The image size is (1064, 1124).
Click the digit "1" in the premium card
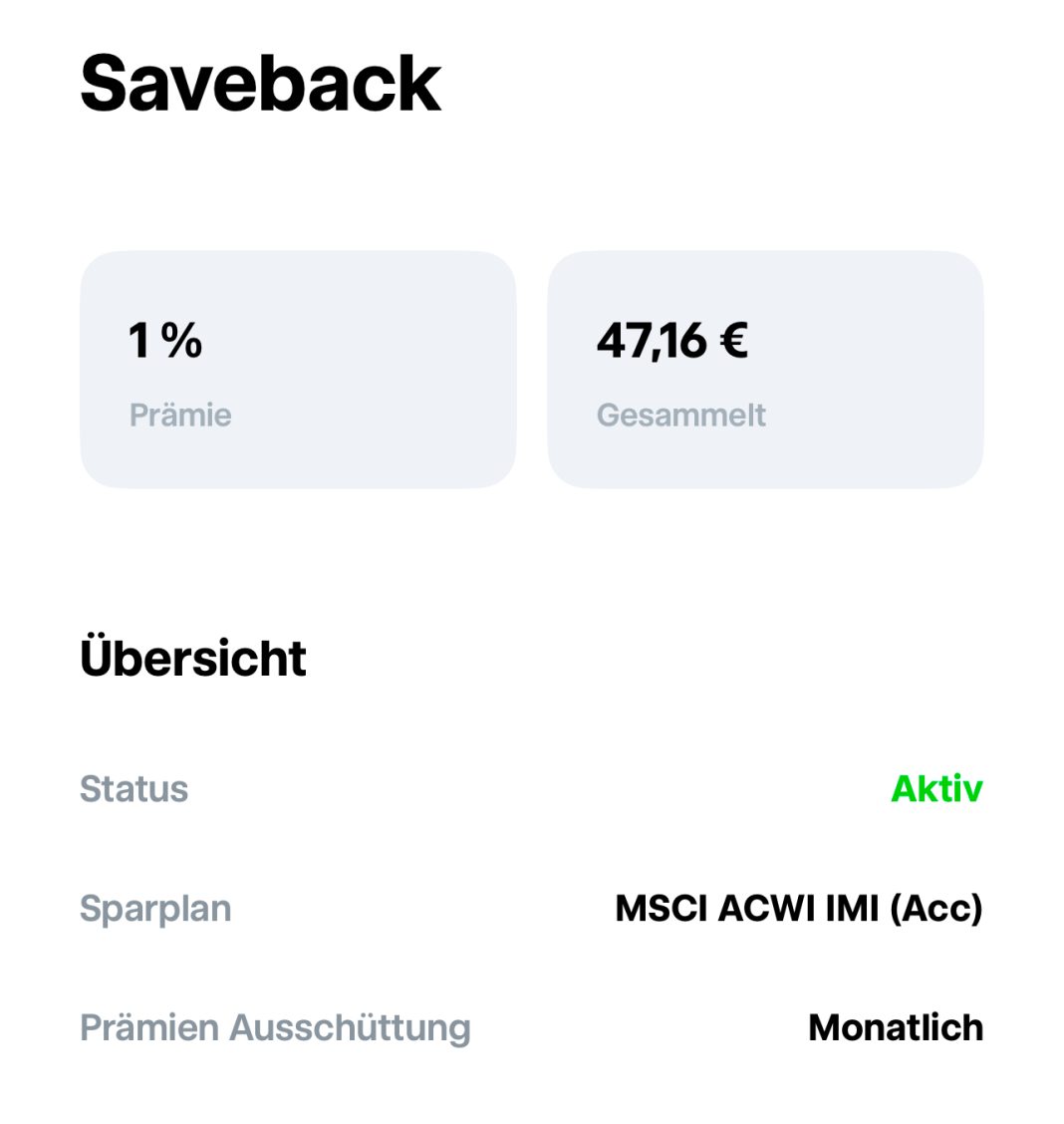pos(139,341)
